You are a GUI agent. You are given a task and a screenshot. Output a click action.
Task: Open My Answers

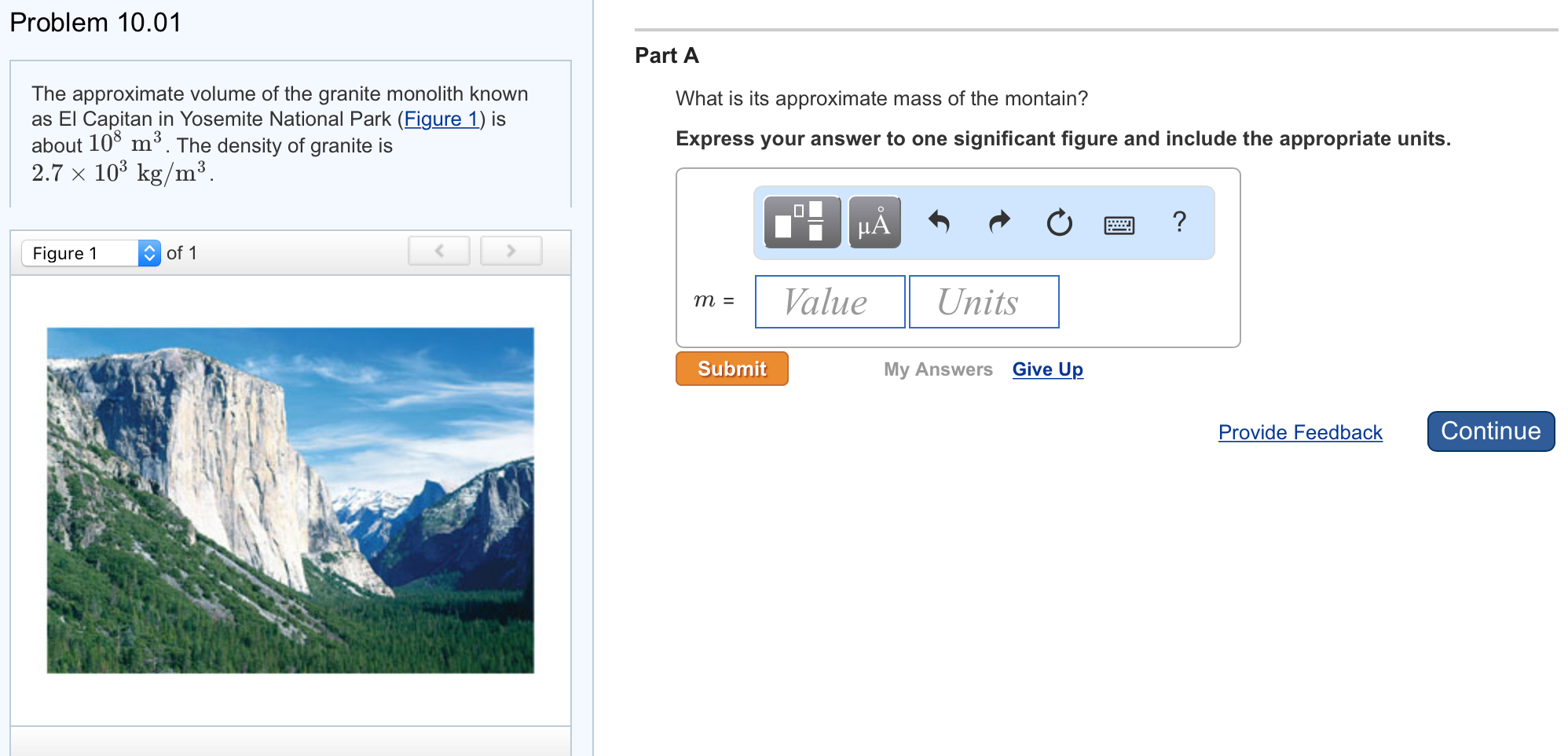pyautogui.click(x=938, y=369)
